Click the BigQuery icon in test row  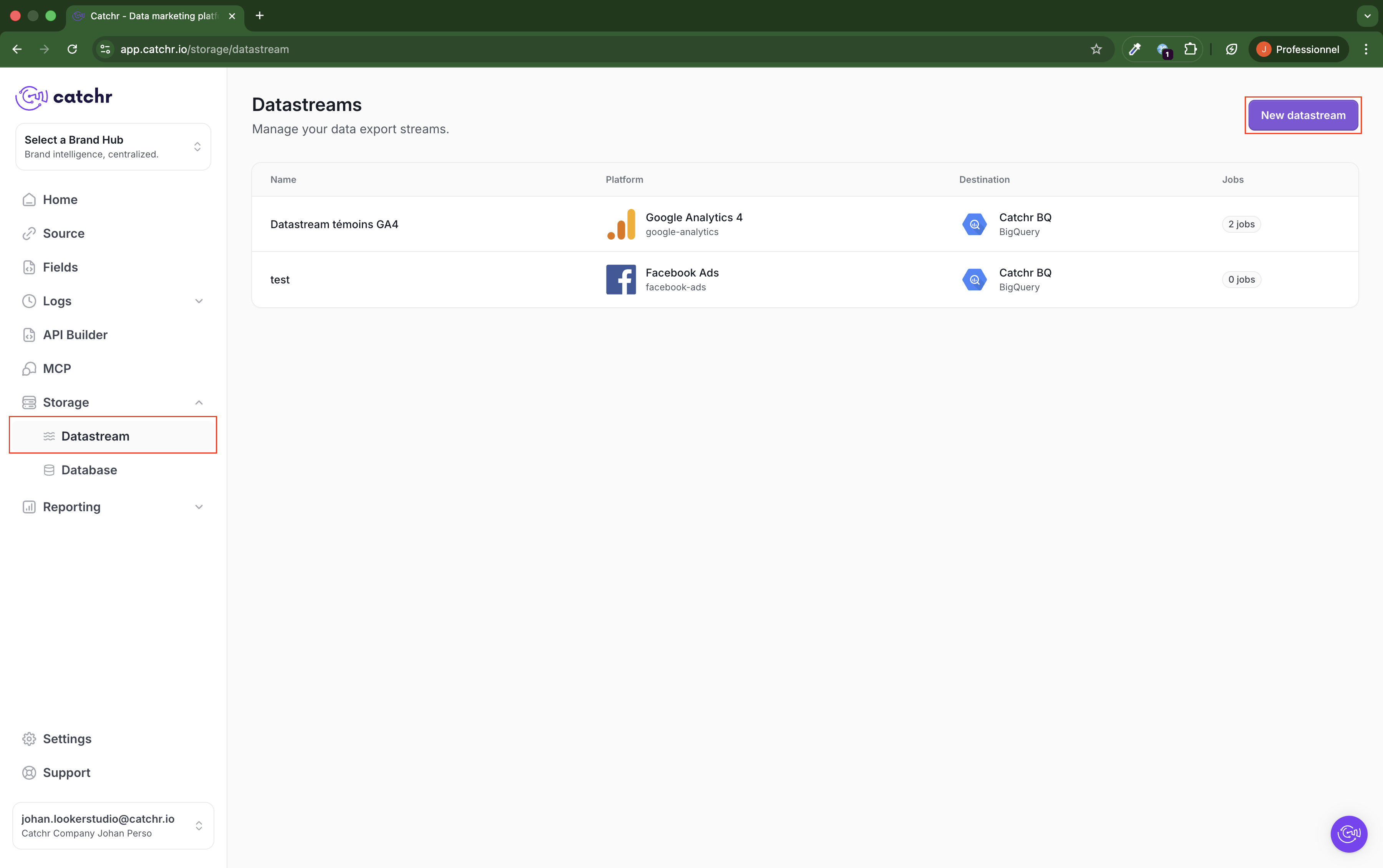974,280
